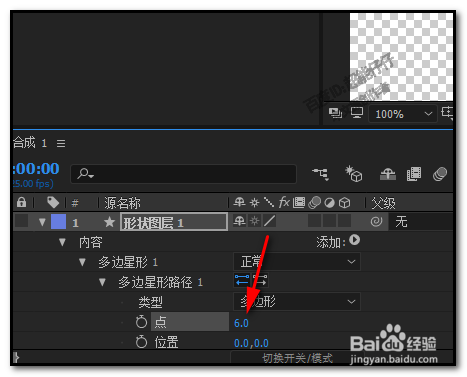Click the blue label color of layer 1
The width and height of the screenshot is (467, 377).
(x=58, y=221)
